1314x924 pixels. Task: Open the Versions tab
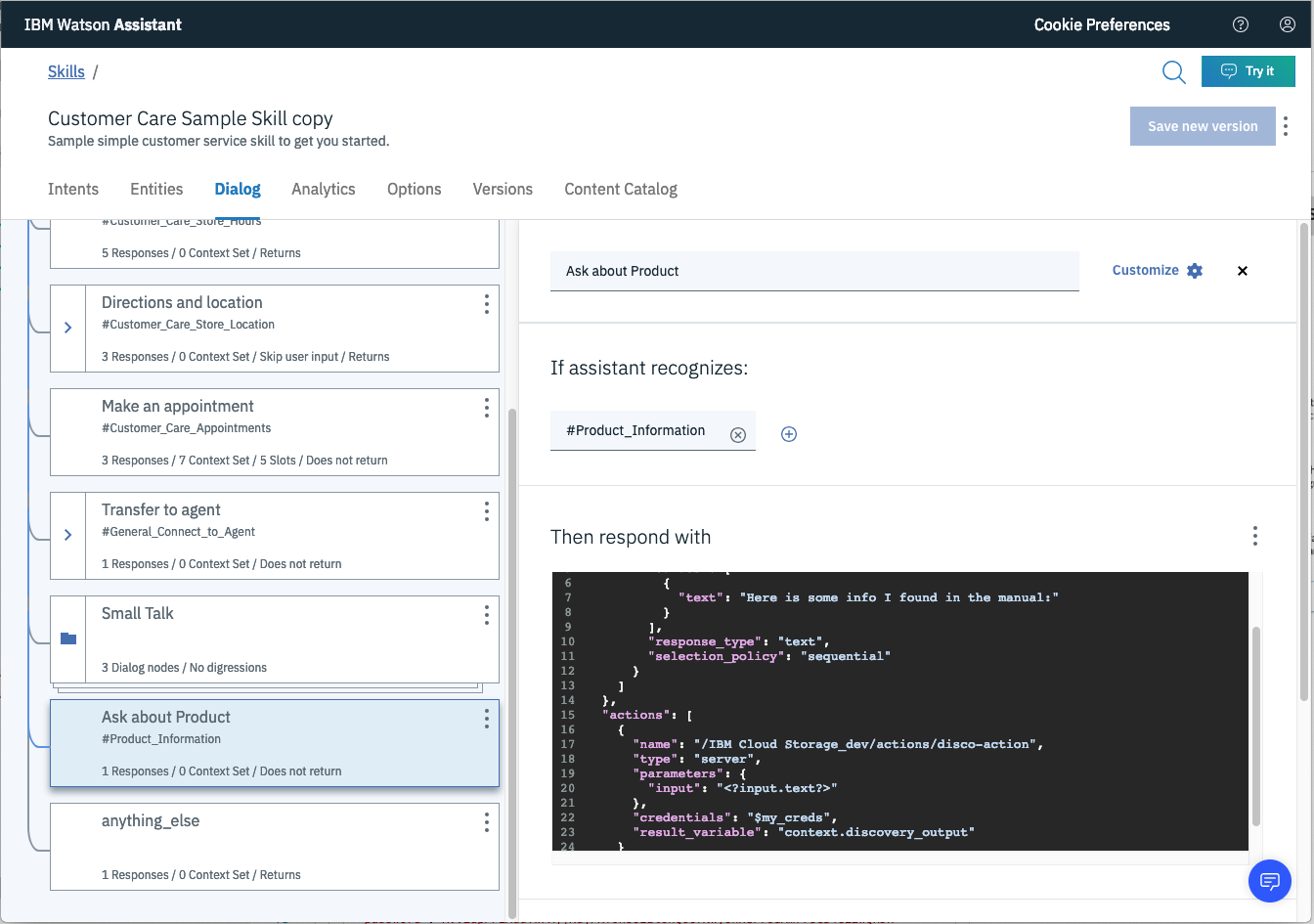tap(503, 189)
